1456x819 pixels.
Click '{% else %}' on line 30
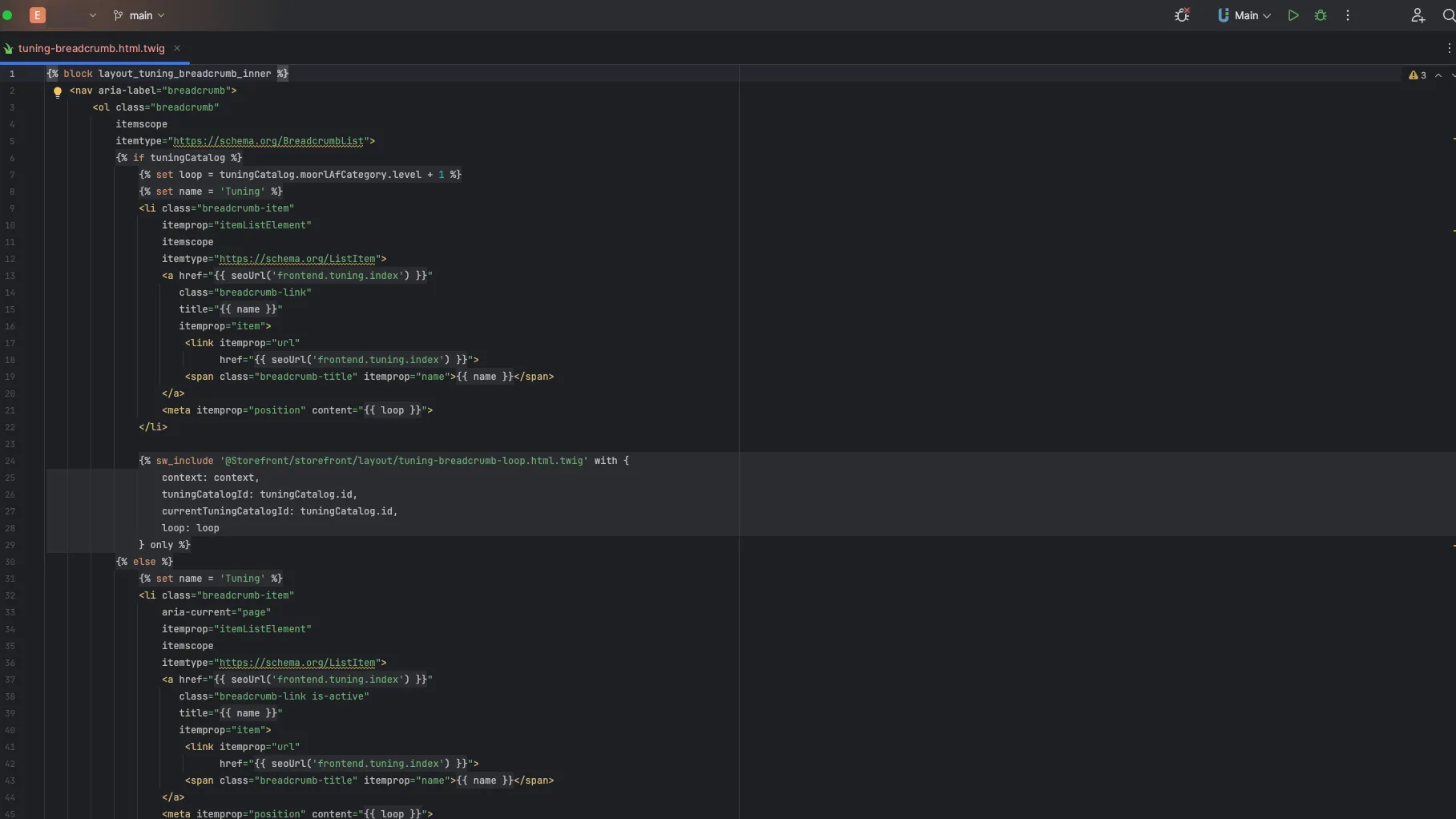pyautogui.click(x=144, y=562)
